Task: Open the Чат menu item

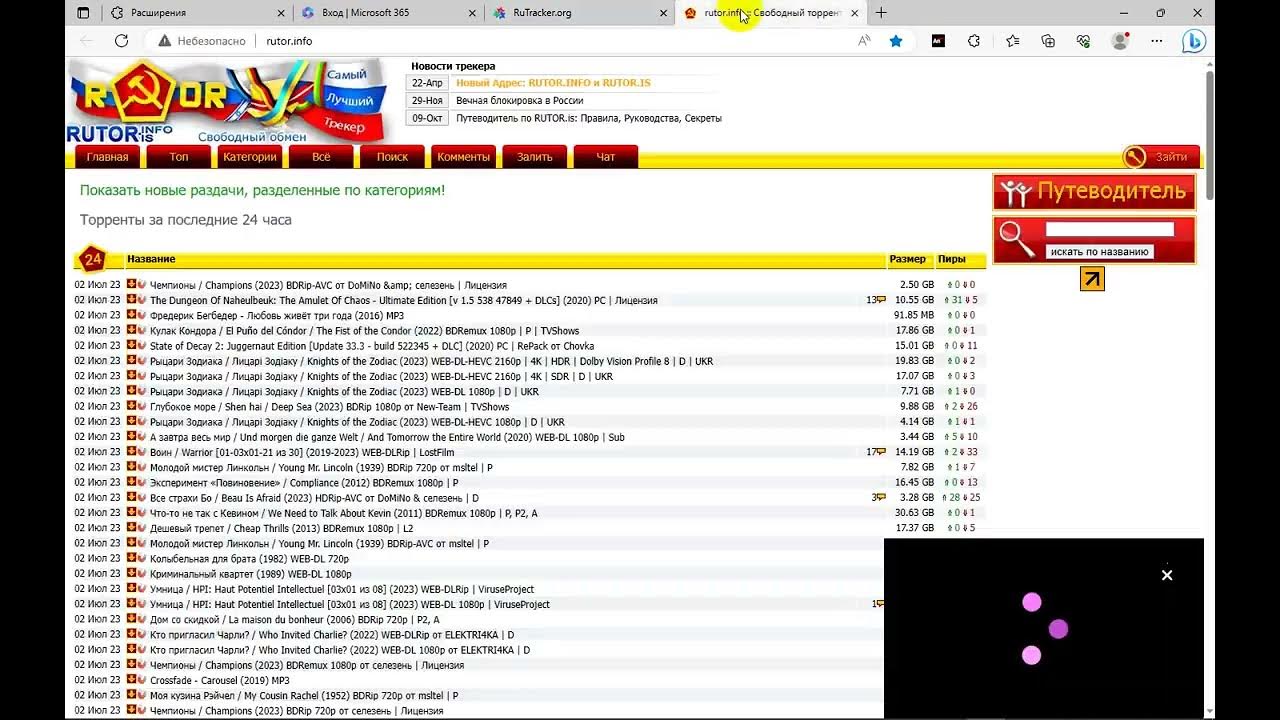Action: tap(606, 157)
